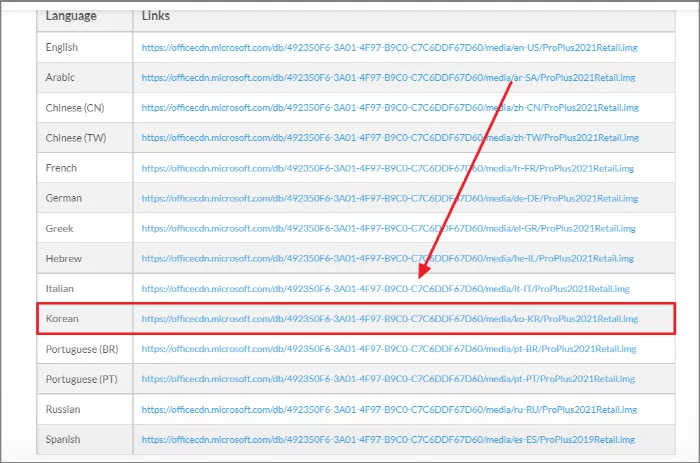700x463 pixels.
Task: Open the French fr-FR download link
Action: pyautogui.click(x=388, y=168)
